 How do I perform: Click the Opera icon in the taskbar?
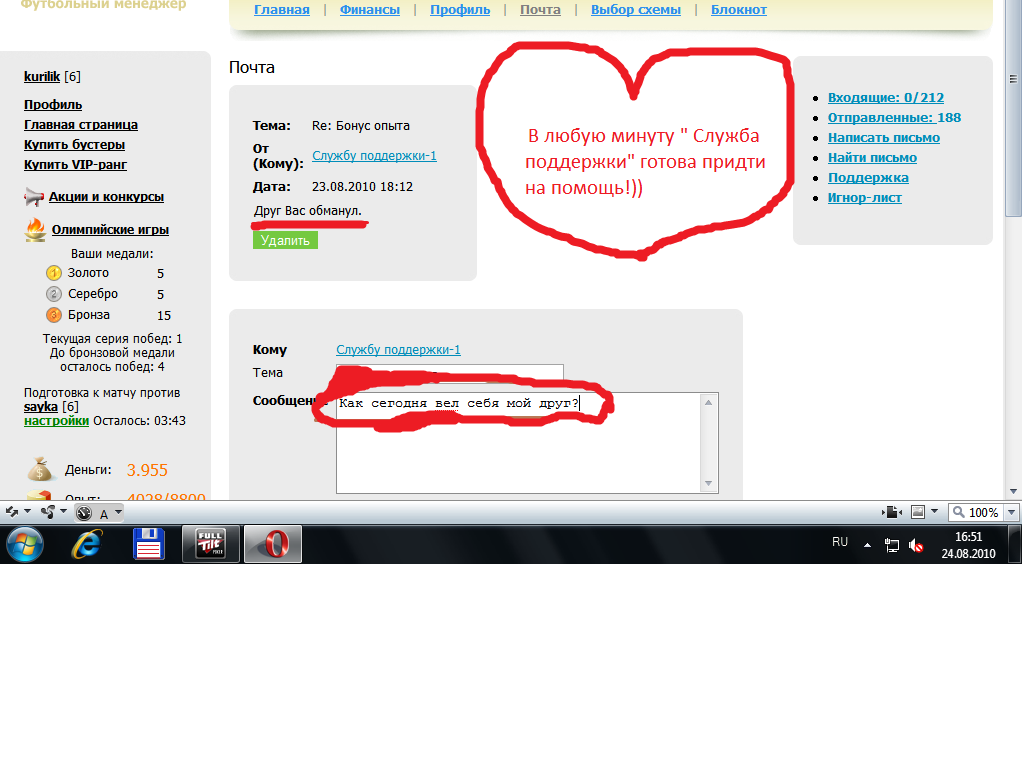click(x=273, y=544)
